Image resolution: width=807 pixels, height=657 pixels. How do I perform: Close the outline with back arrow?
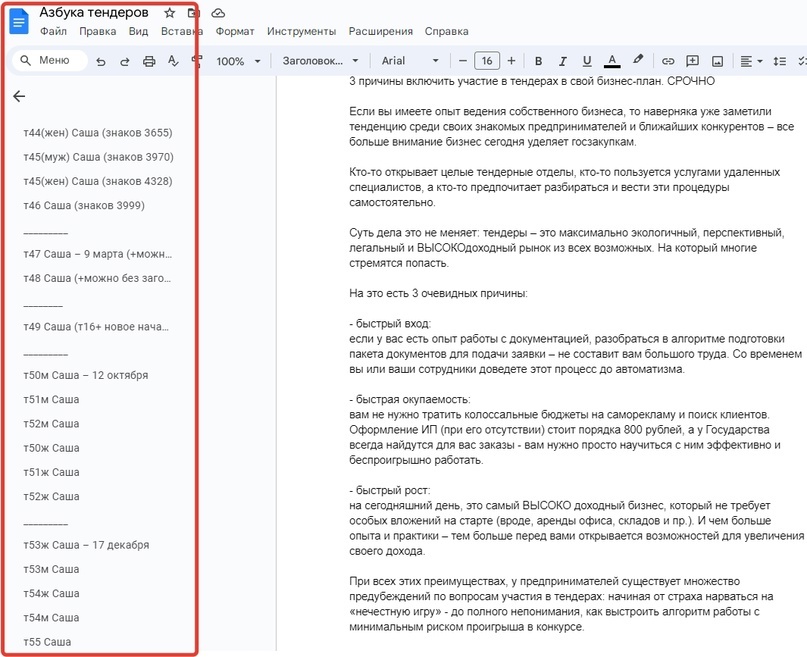tap(19, 96)
